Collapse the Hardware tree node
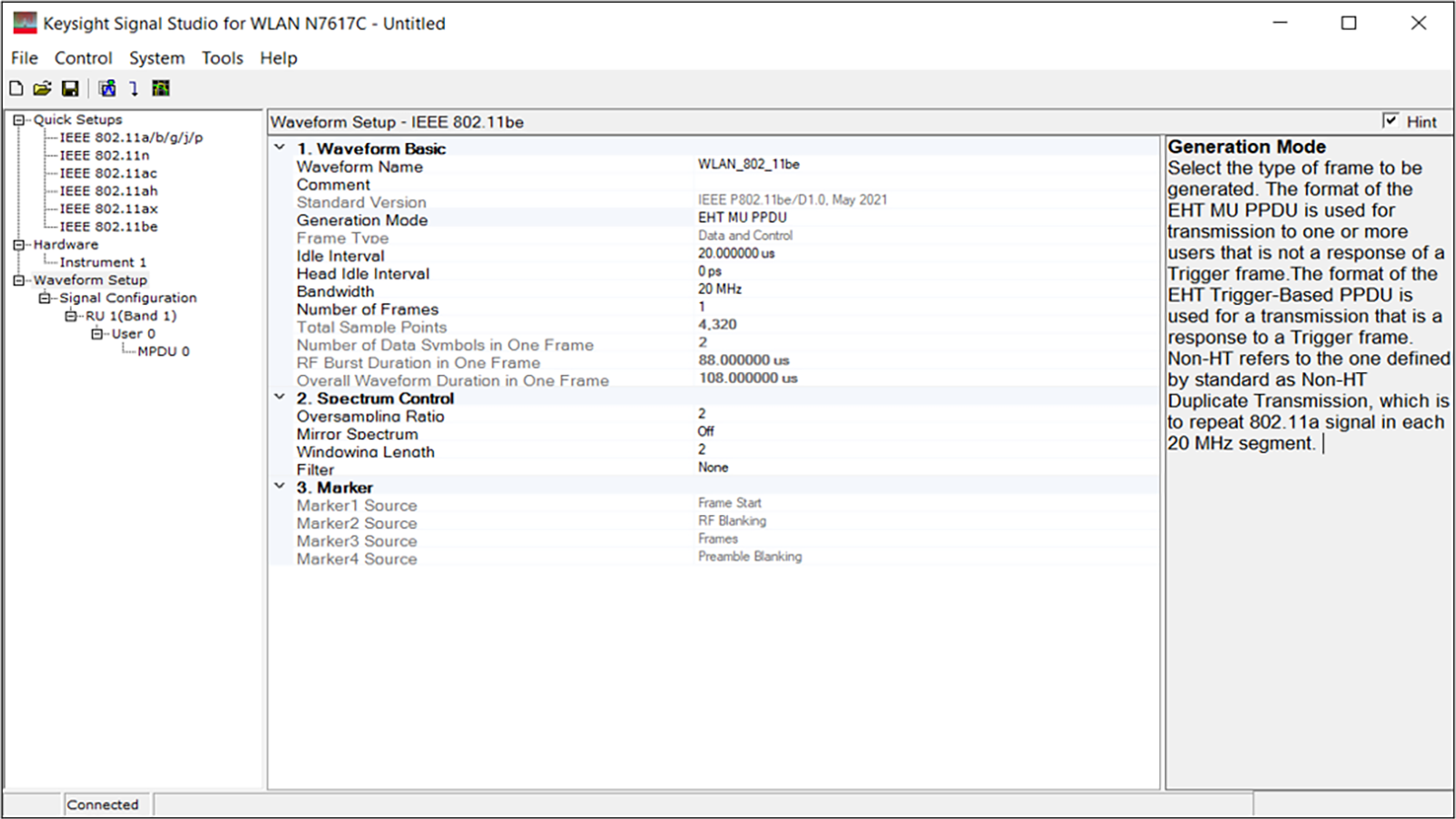The height and width of the screenshot is (819, 1456). point(18,245)
